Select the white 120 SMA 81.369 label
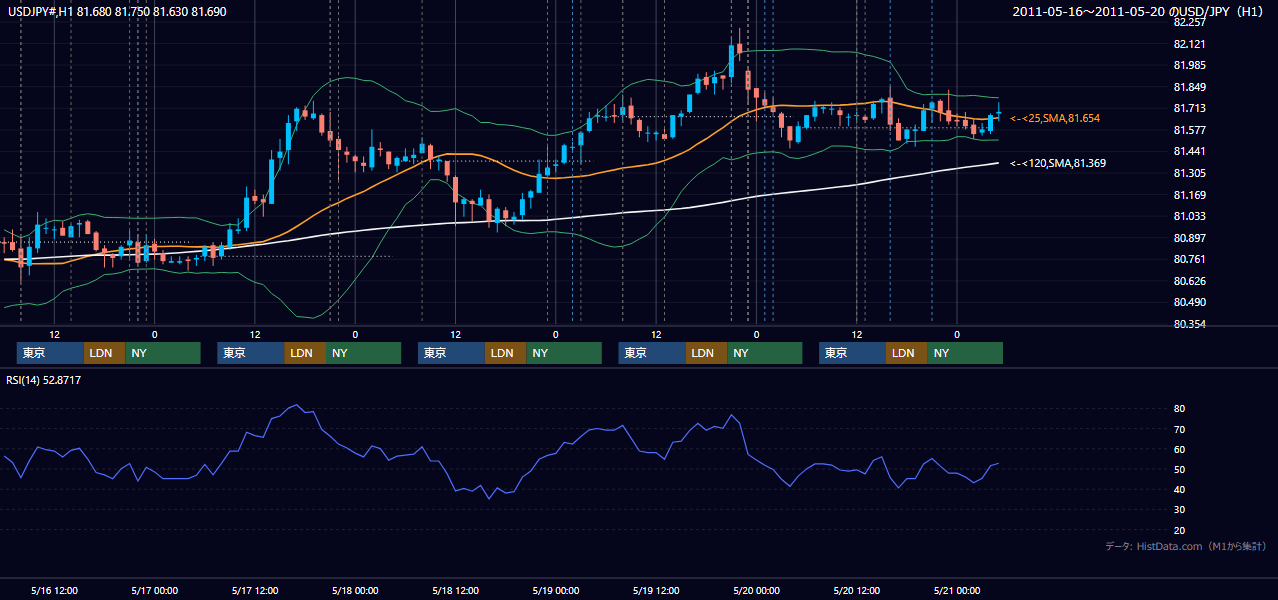1278x600 pixels. pyautogui.click(x=1058, y=163)
